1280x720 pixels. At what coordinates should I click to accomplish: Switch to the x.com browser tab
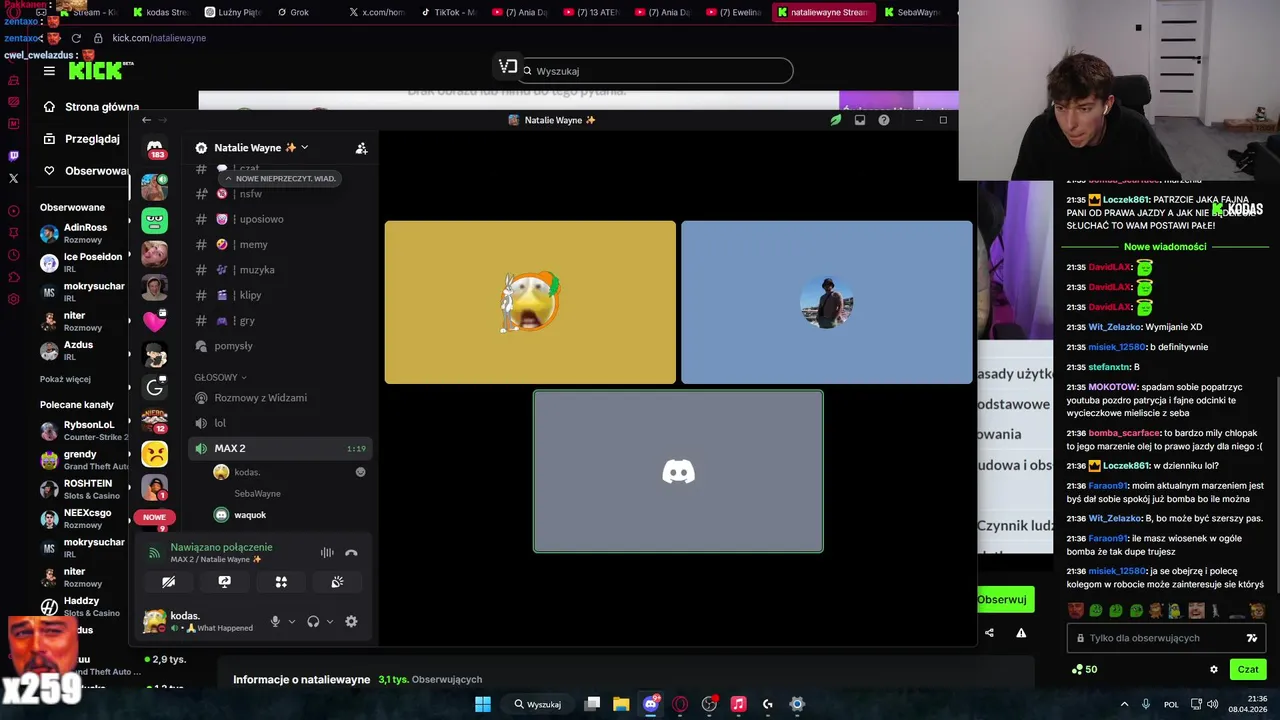[x=376, y=12]
